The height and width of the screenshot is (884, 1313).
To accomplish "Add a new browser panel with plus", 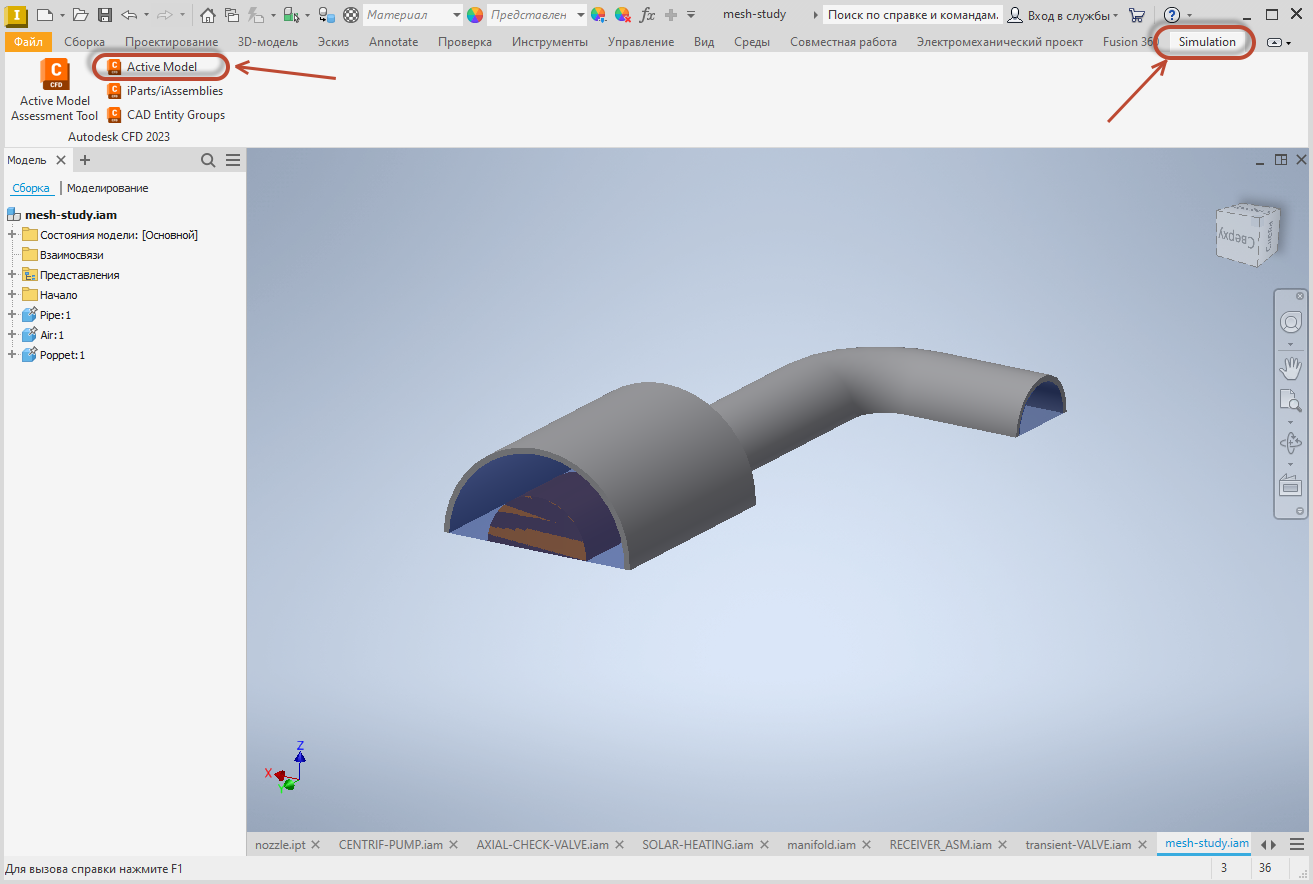I will point(85,160).
